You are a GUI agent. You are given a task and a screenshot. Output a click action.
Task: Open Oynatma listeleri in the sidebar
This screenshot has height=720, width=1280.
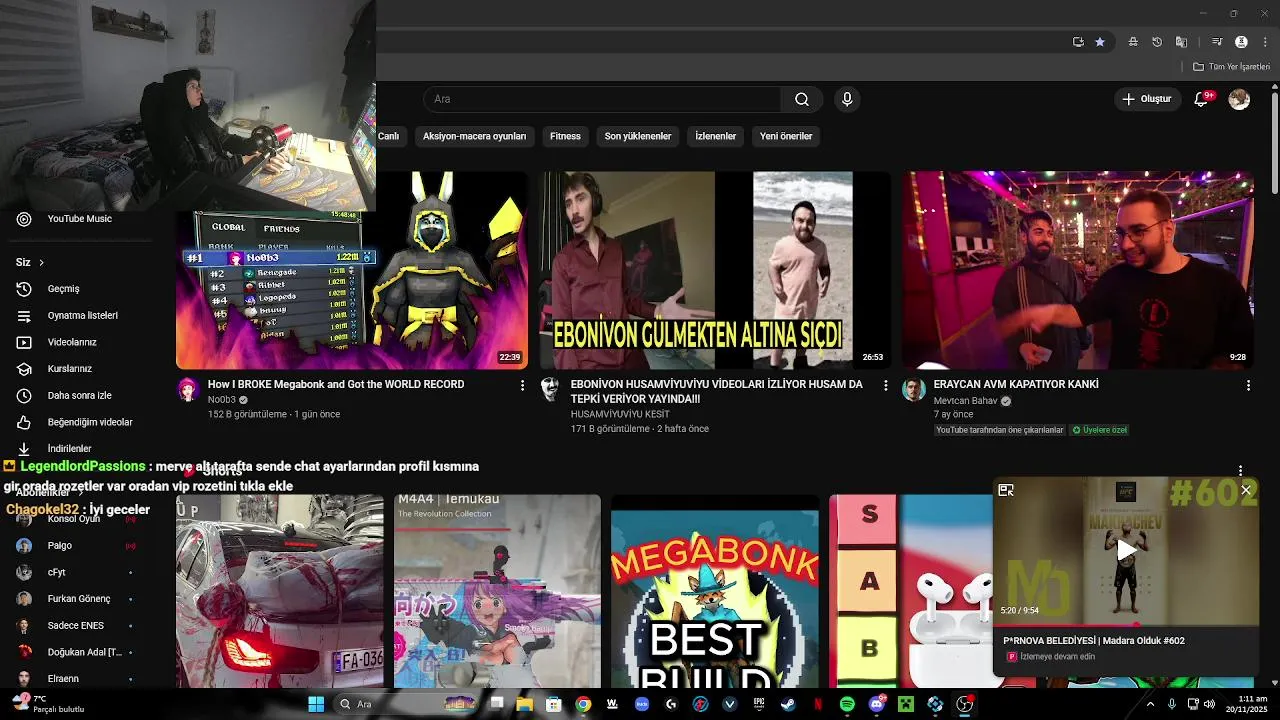[80, 315]
